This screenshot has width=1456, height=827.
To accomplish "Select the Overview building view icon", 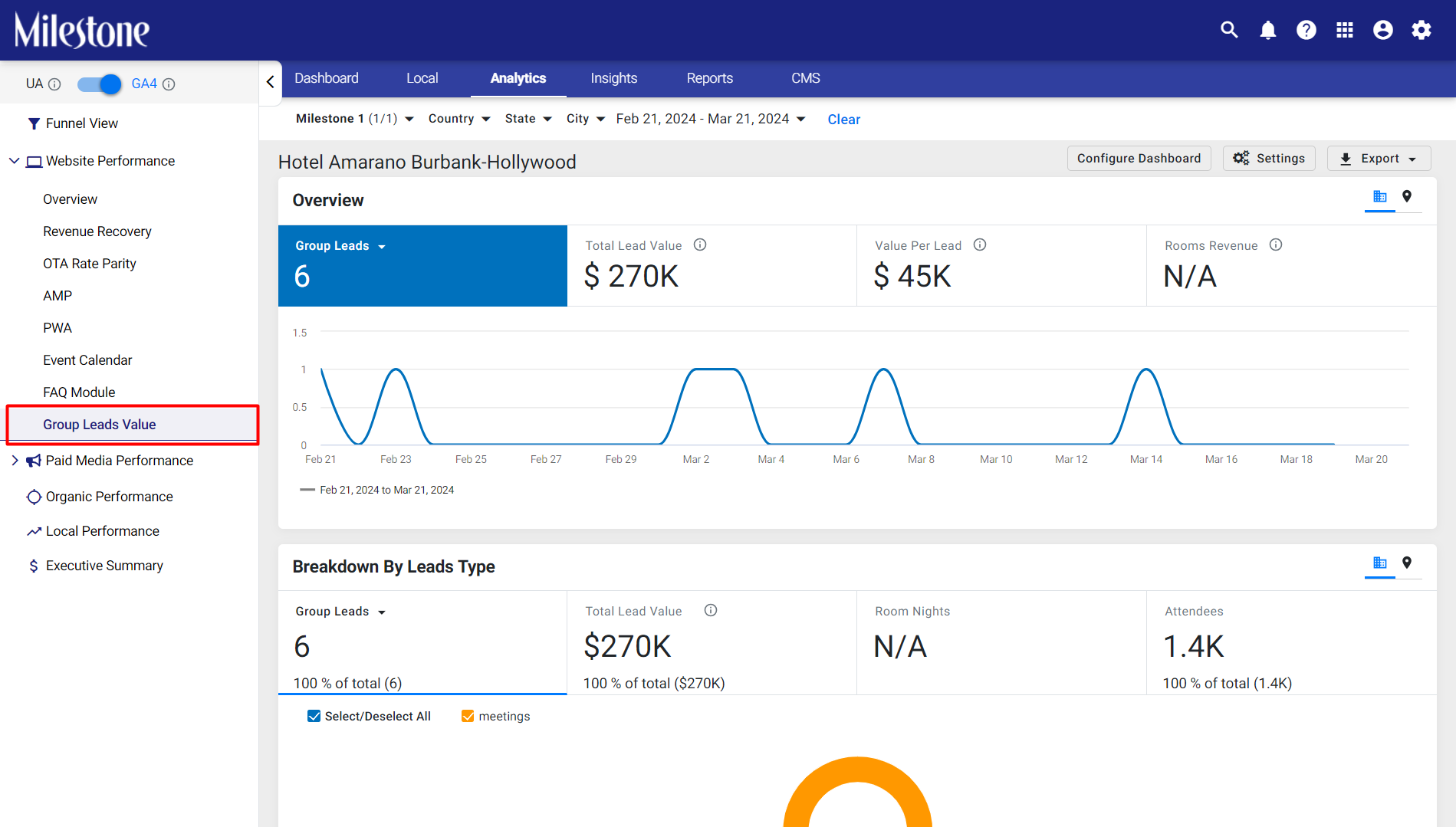I will (x=1380, y=196).
